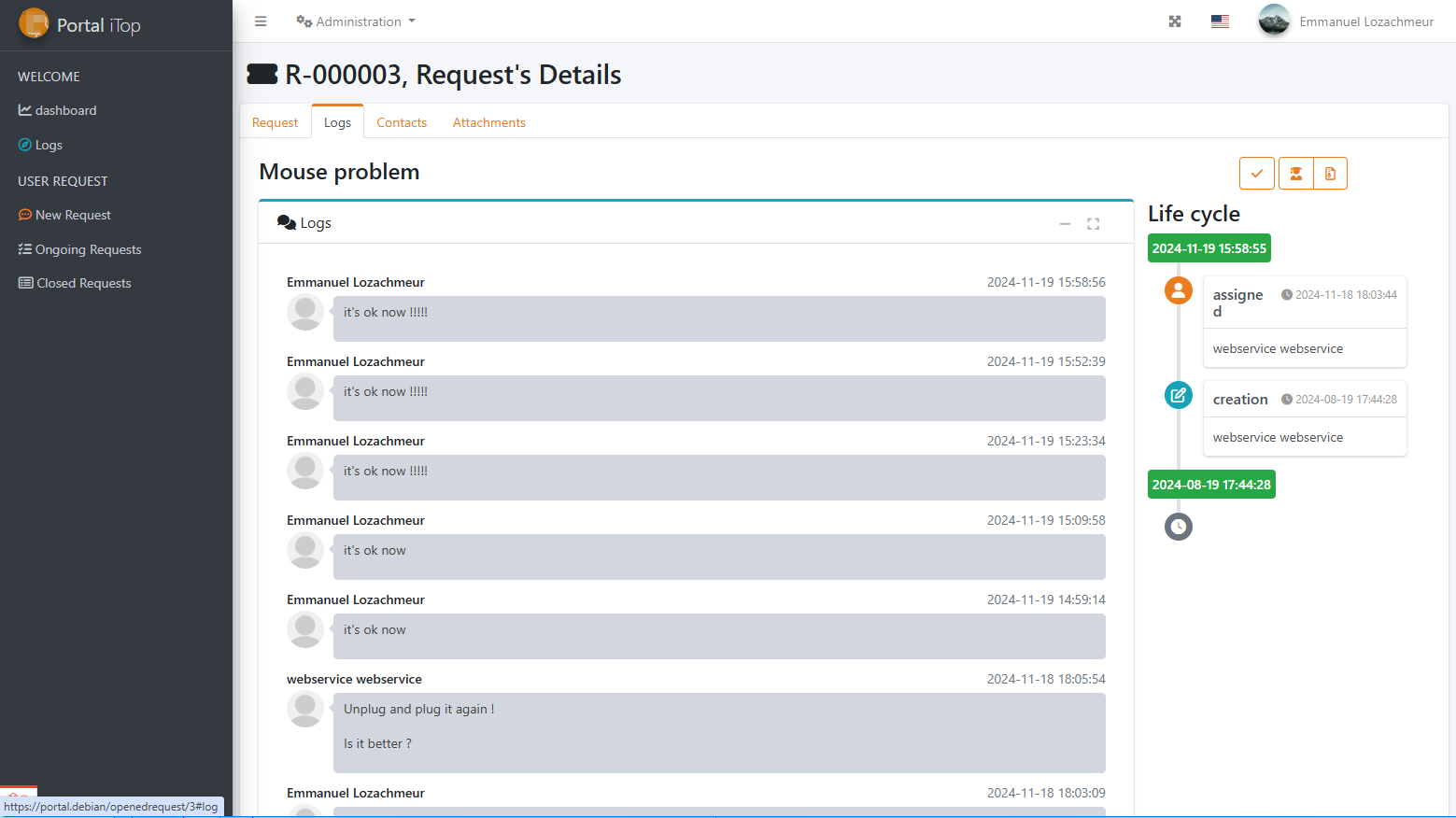Toggle the hamburger sidebar menu
Image resolution: width=1456 pixels, height=818 pixels.
(x=261, y=21)
